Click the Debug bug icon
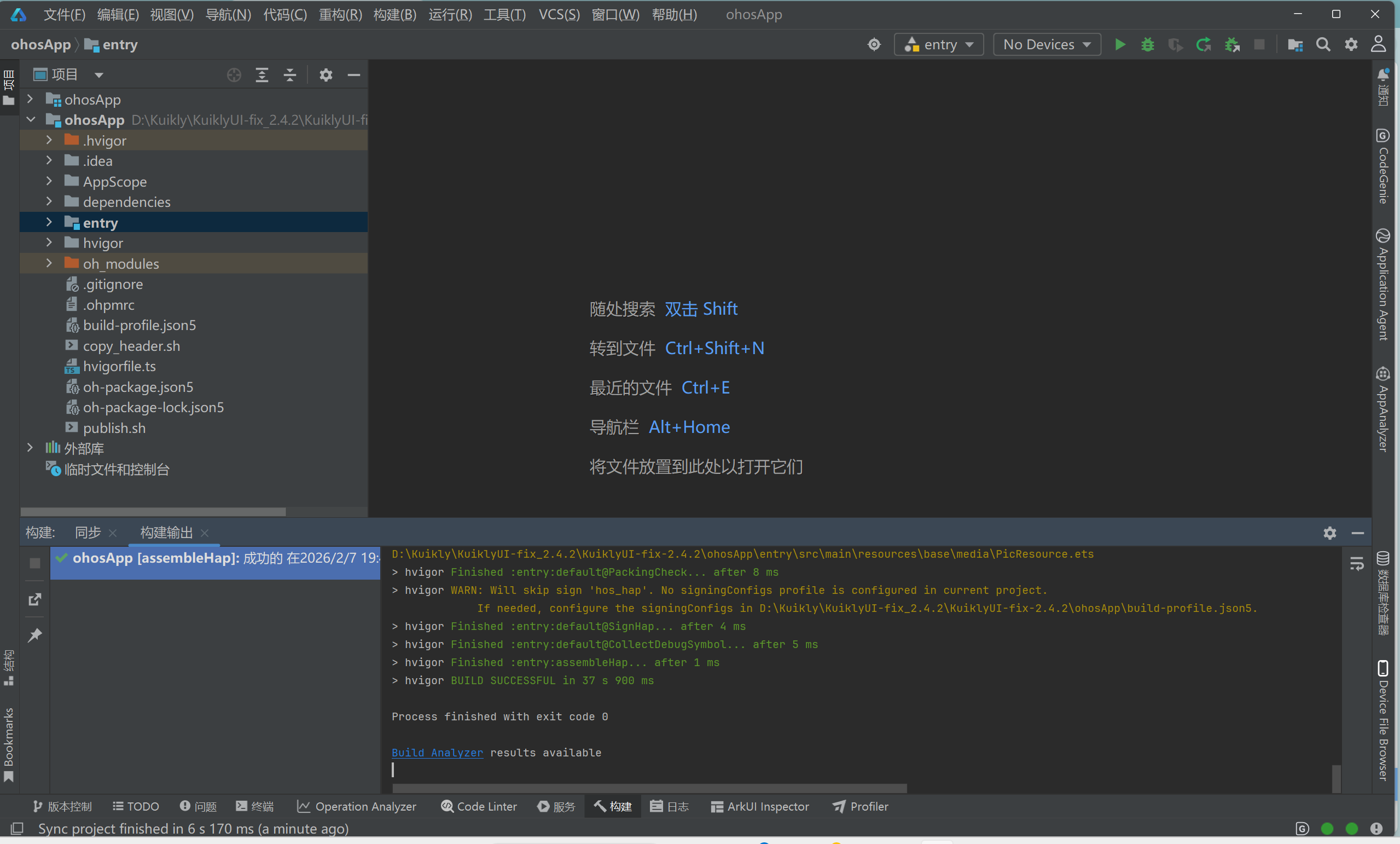Image resolution: width=1400 pixels, height=844 pixels. [1147, 44]
